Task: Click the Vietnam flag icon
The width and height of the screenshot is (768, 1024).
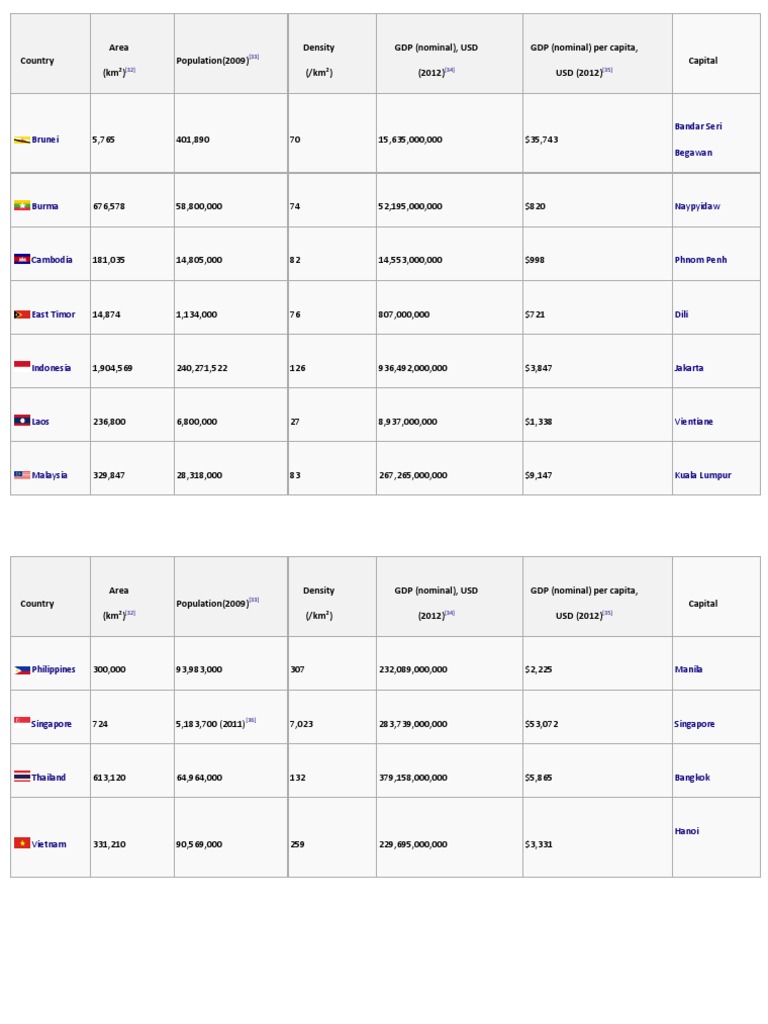Action: pyautogui.click(x=22, y=843)
